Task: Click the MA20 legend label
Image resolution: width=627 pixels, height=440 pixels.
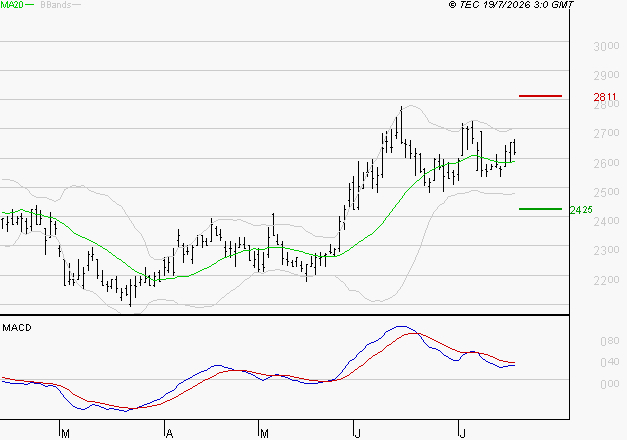Action: click(x=12, y=5)
